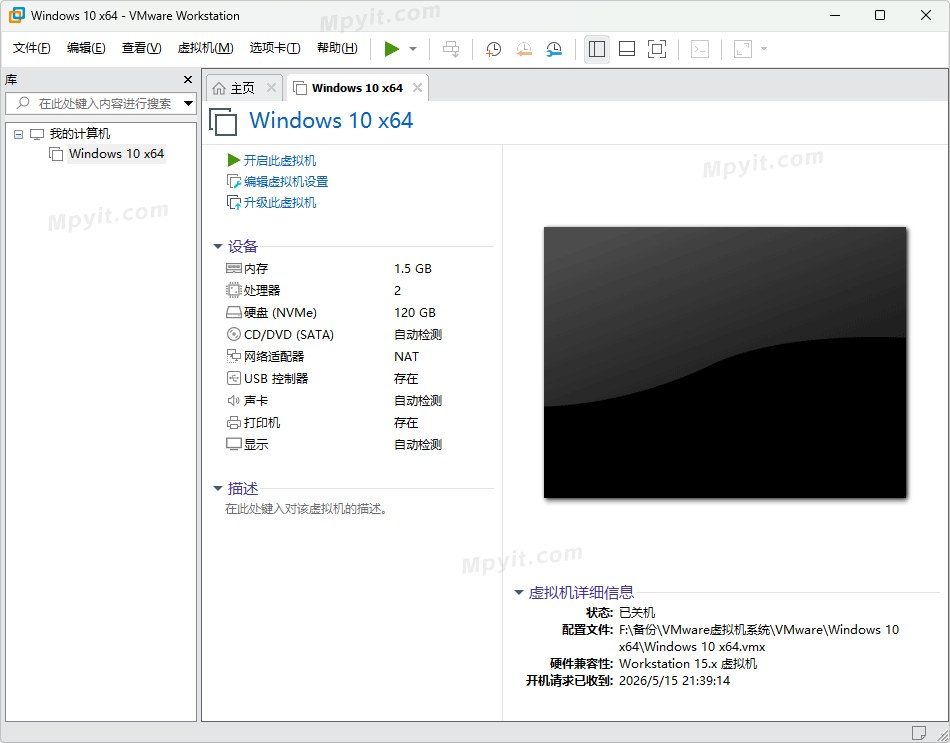Click the printer icon beside 打印机
The width and height of the screenshot is (950, 743).
click(234, 422)
